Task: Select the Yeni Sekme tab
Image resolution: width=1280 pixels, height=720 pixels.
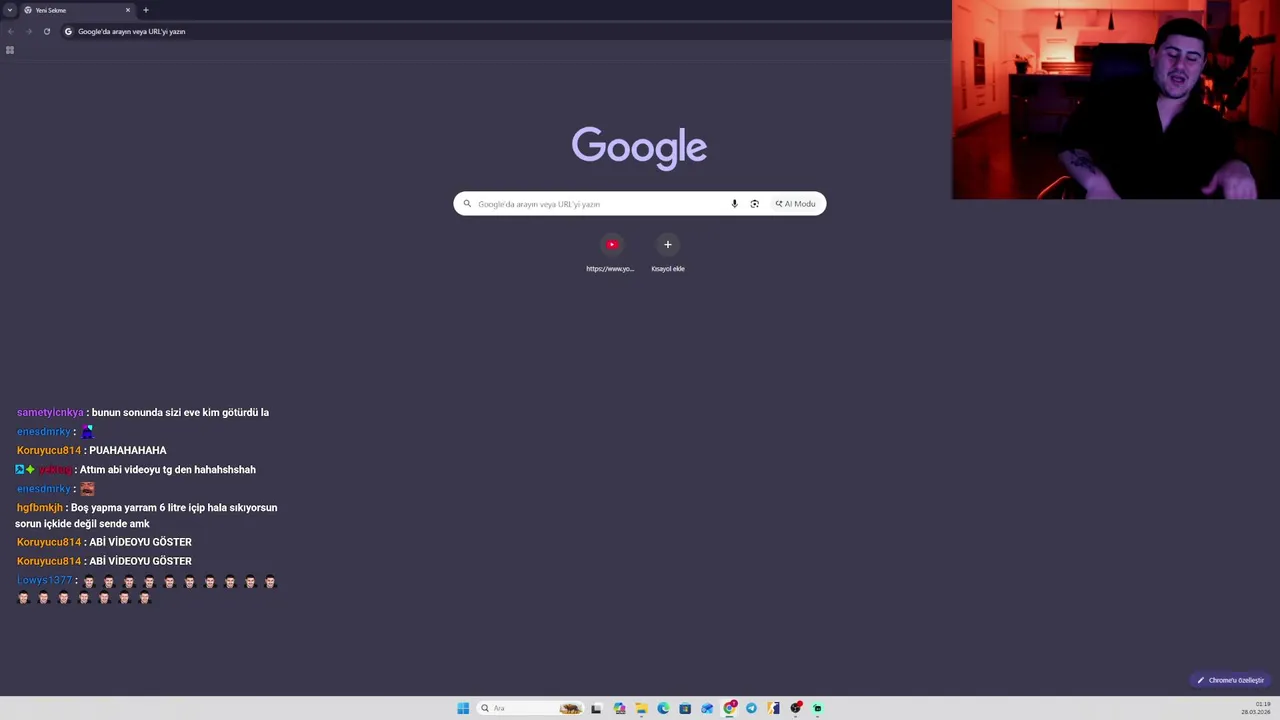Action: (77, 10)
